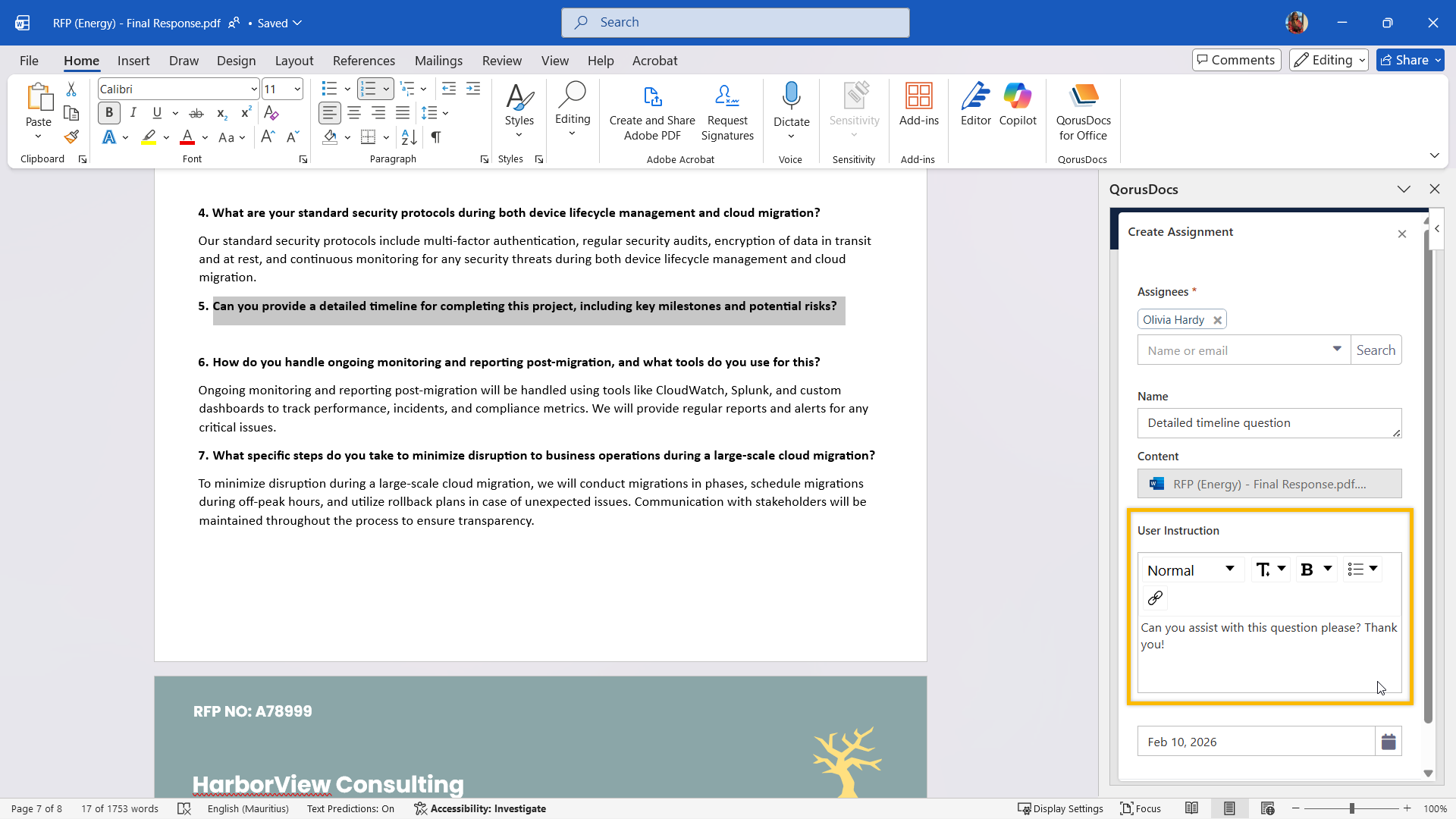Click the Copilot icon in ribbon

(1017, 105)
